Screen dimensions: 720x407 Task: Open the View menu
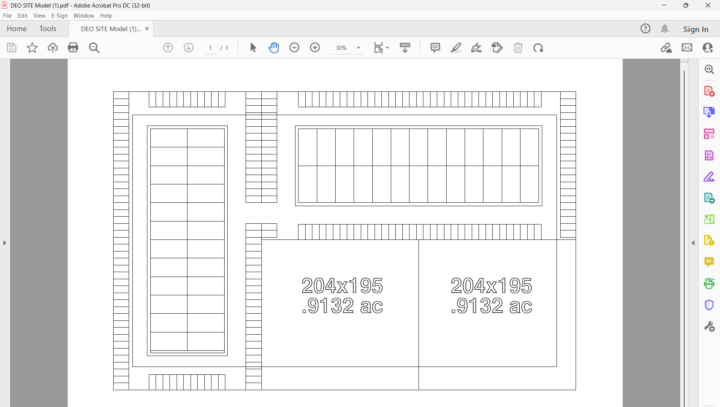[39, 16]
